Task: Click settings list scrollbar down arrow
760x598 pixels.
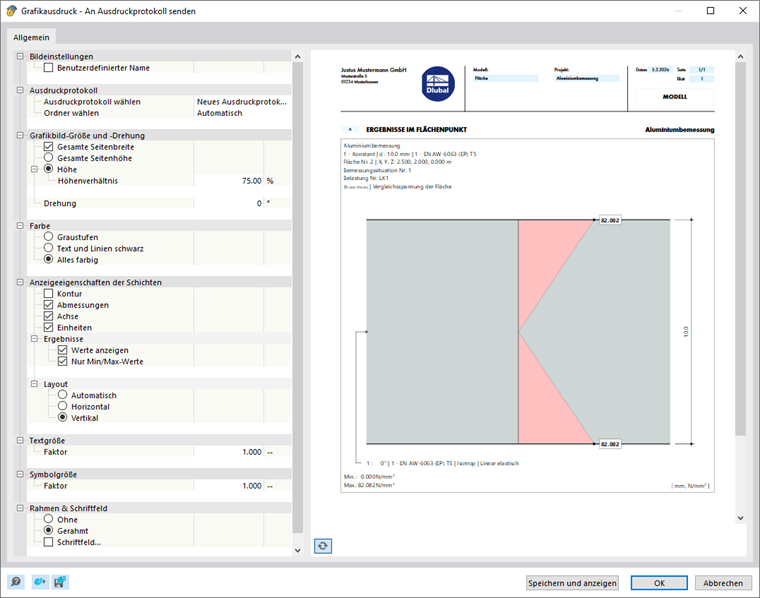Action: coord(298,551)
